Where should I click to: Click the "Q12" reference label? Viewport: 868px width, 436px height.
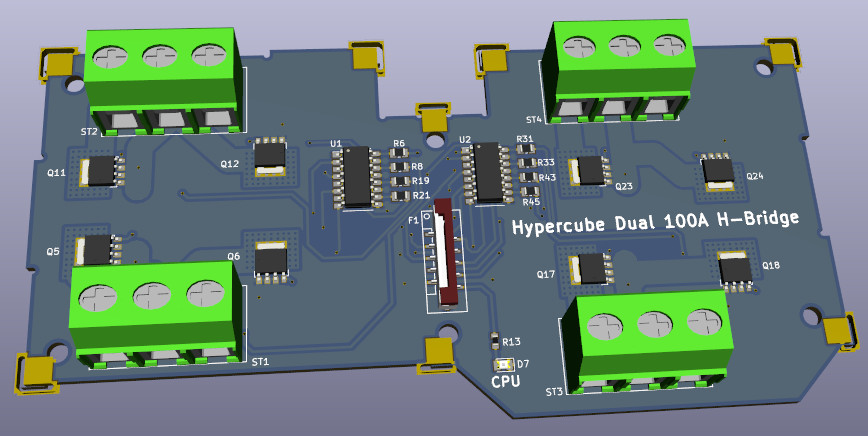(x=230, y=164)
